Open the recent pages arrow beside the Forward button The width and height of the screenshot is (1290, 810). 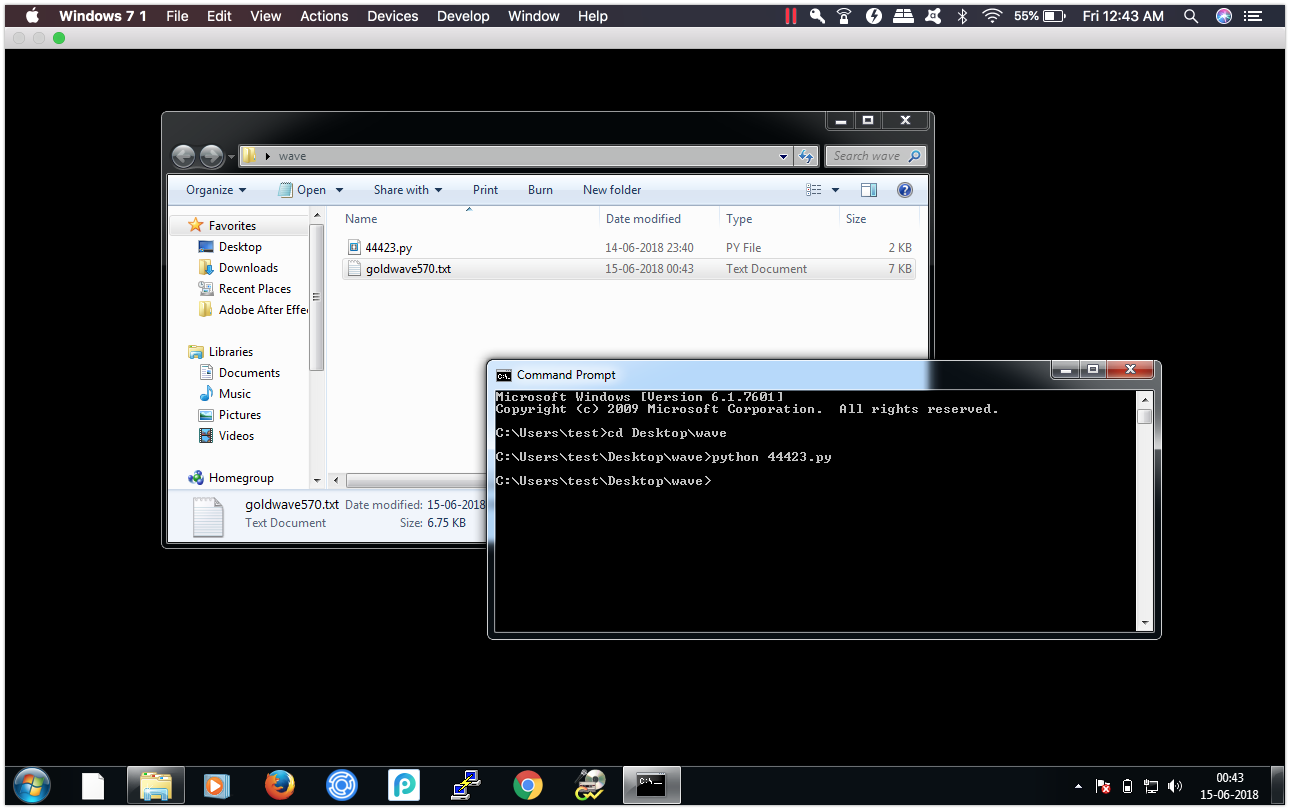[x=231, y=157]
